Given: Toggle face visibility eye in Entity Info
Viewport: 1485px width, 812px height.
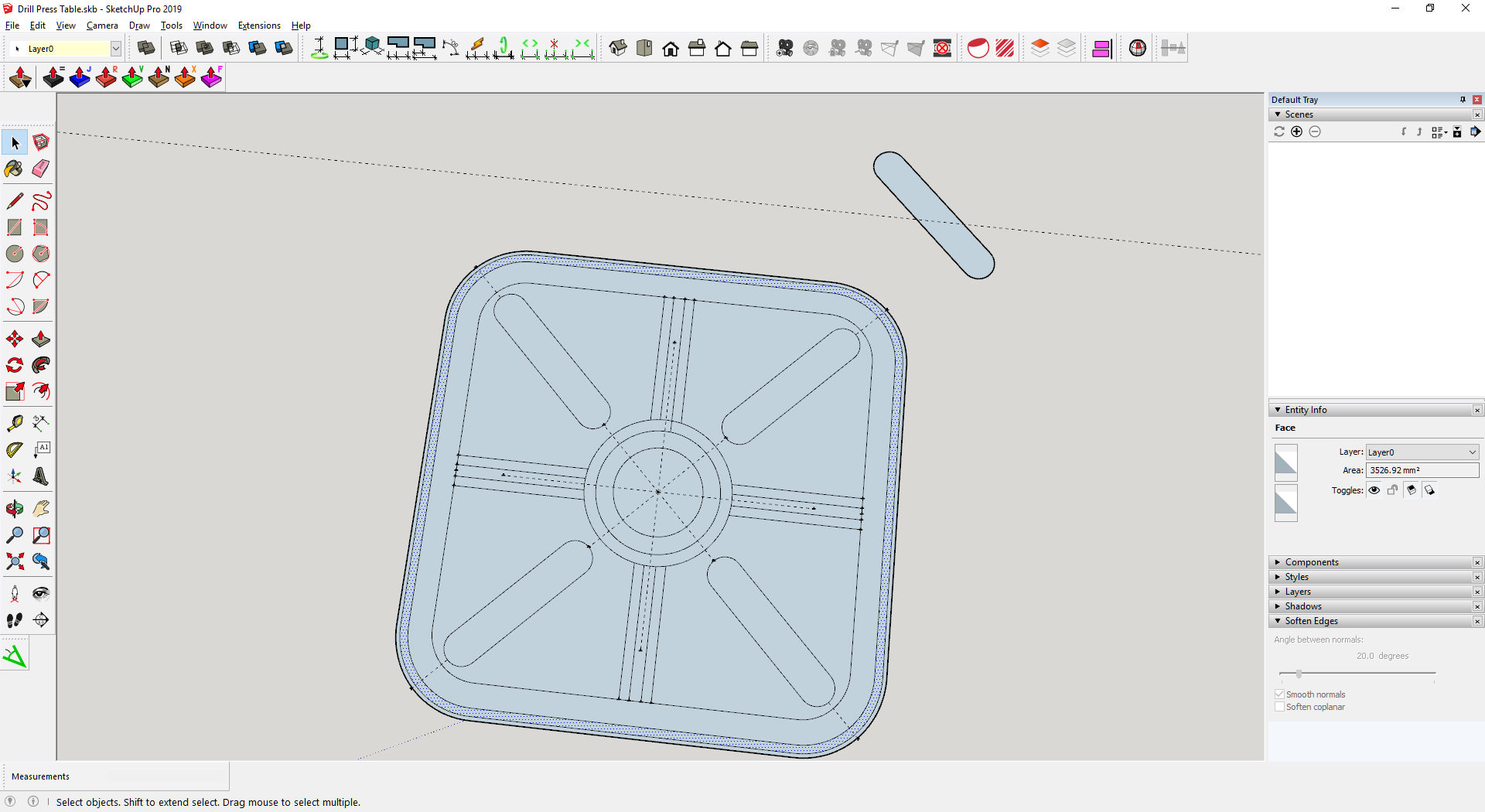Looking at the screenshot, I should pos(1374,490).
